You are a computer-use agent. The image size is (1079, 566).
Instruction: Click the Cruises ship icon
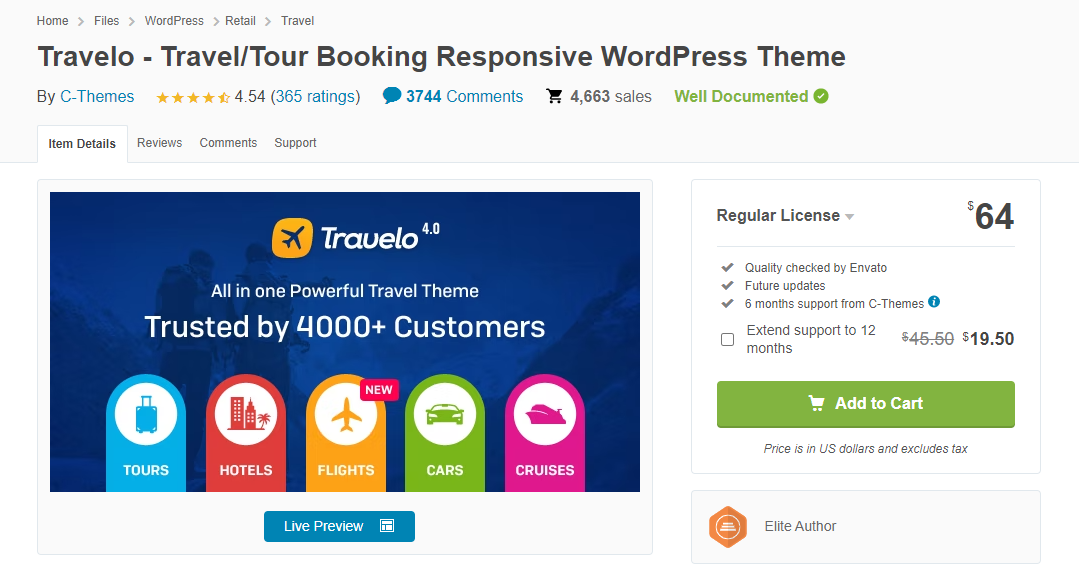click(x=544, y=414)
